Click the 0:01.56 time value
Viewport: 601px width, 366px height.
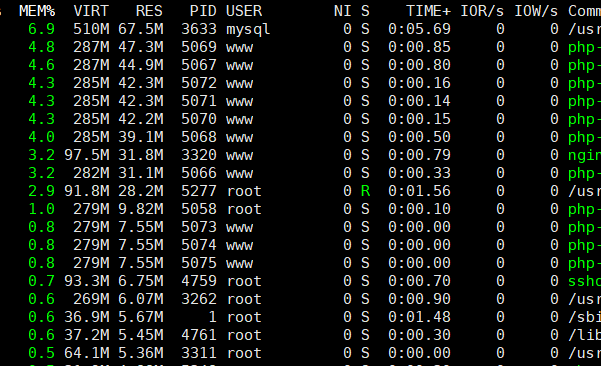(419, 191)
